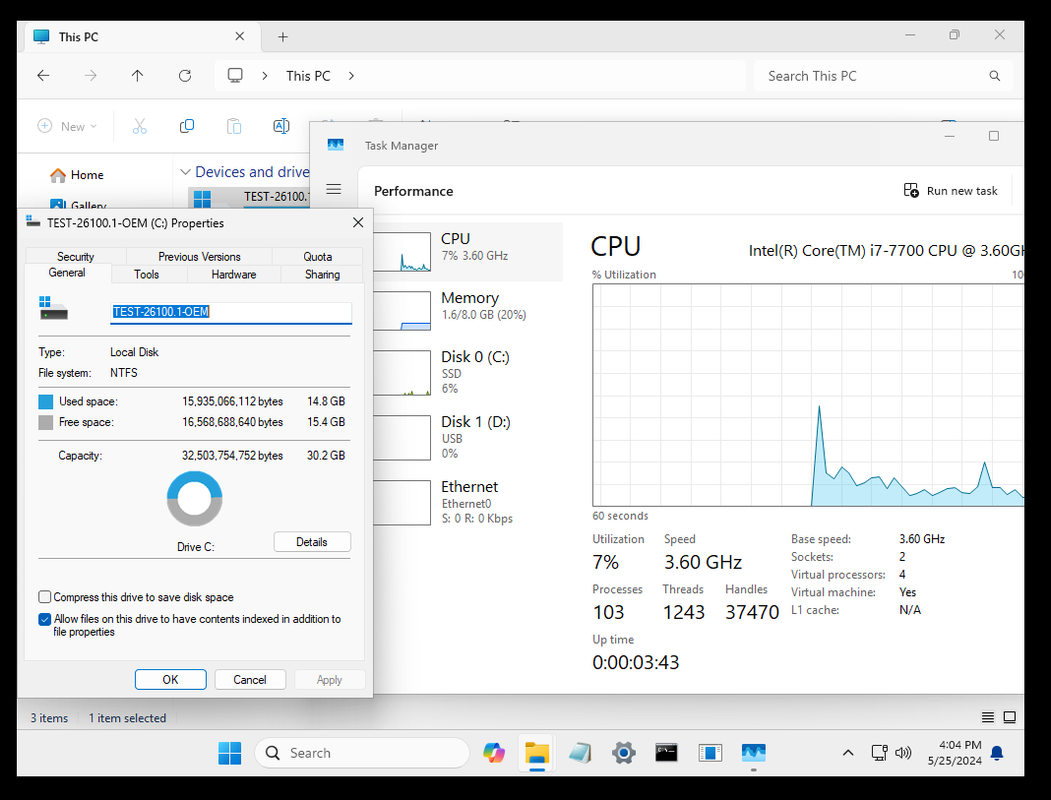1051x800 pixels.
Task: Click the Cut scissors icon in Explorer toolbar
Action: point(139,126)
